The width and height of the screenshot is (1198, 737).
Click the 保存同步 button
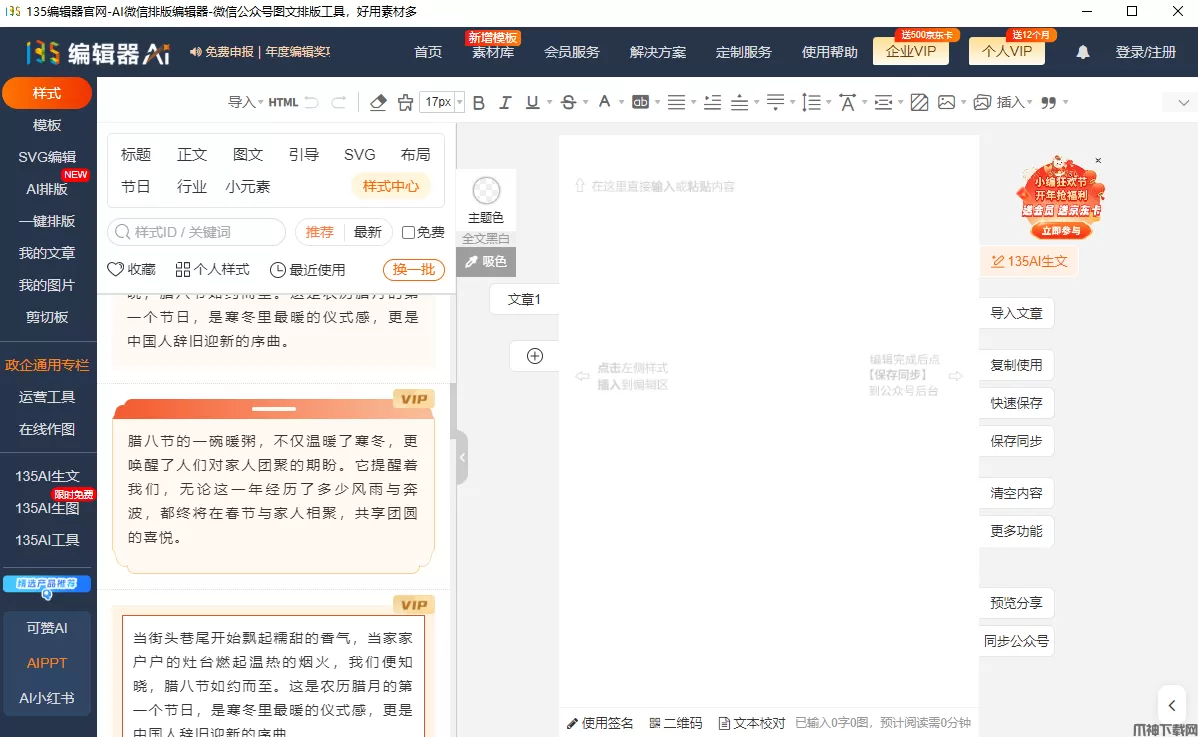tap(1016, 441)
